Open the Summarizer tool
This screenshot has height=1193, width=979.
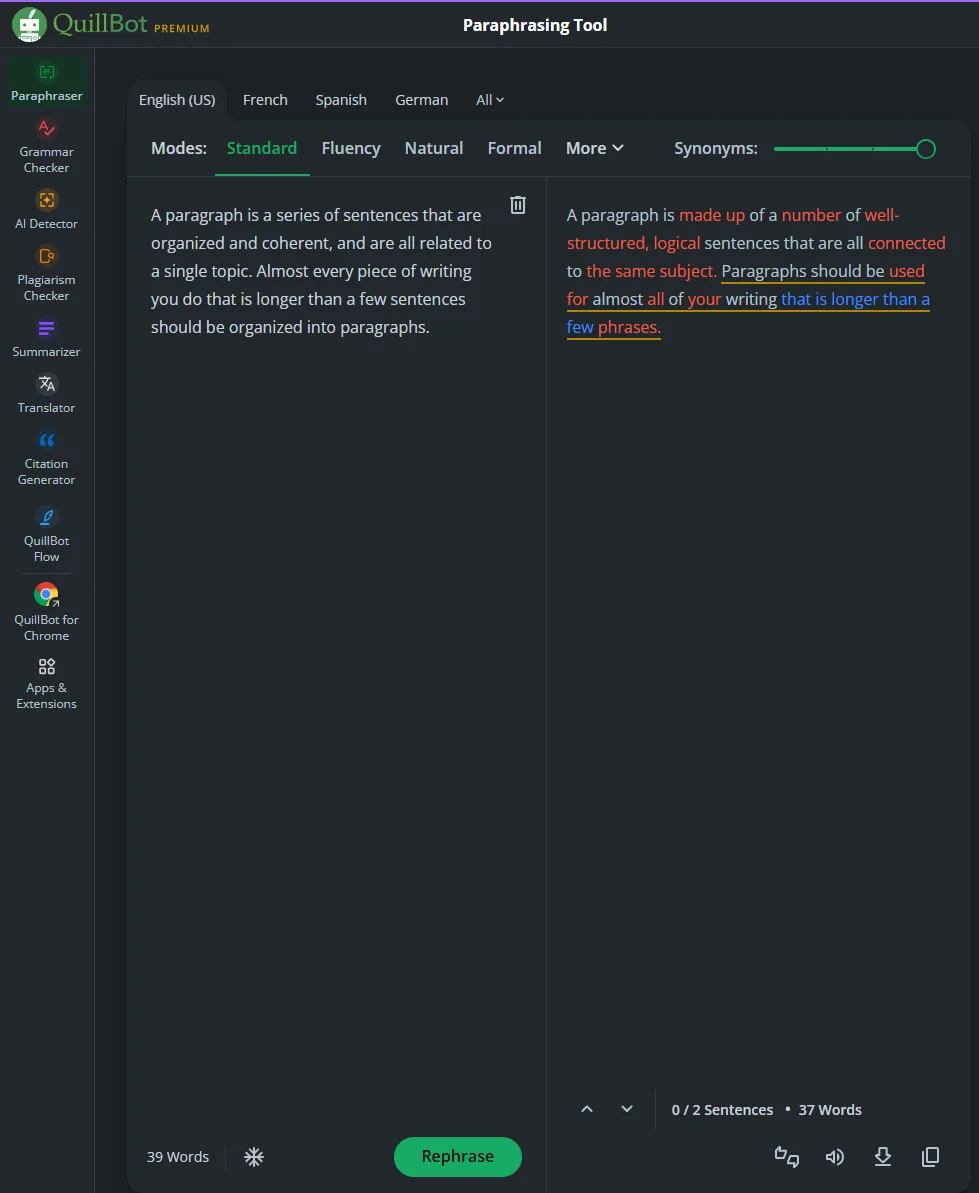(46, 338)
